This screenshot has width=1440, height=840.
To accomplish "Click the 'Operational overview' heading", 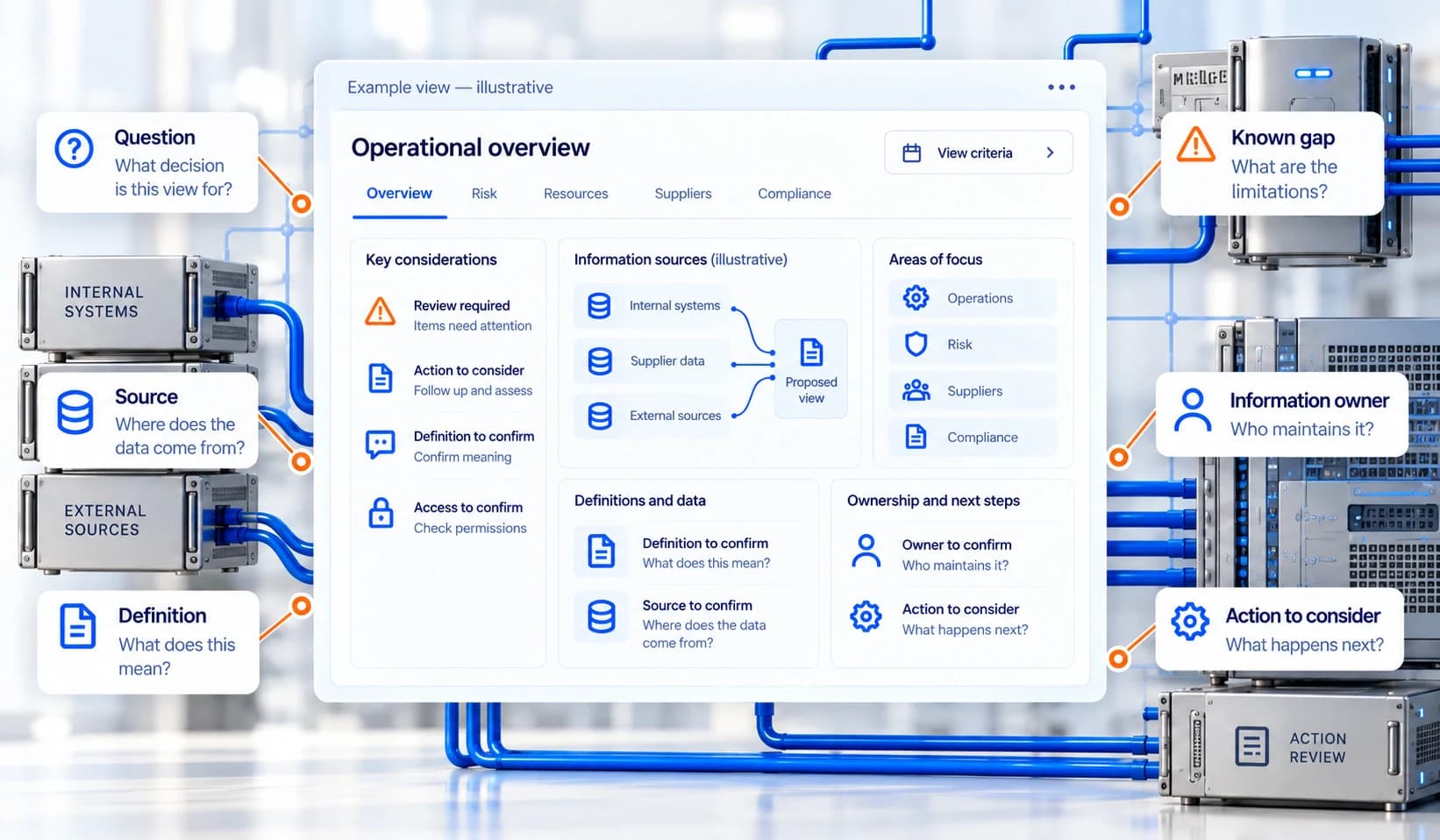I will pyautogui.click(x=470, y=147).
